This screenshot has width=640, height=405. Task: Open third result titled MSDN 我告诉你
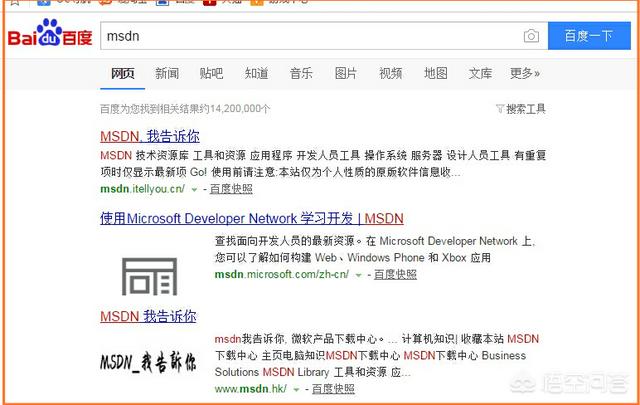(148, 316)
